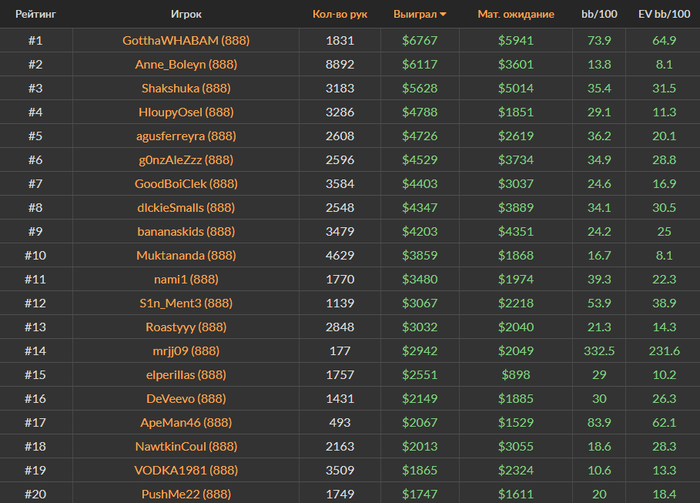Sort by the EV bb/100 column header
The width and height of the screenshot is (700, 503).
click(663, 15)
